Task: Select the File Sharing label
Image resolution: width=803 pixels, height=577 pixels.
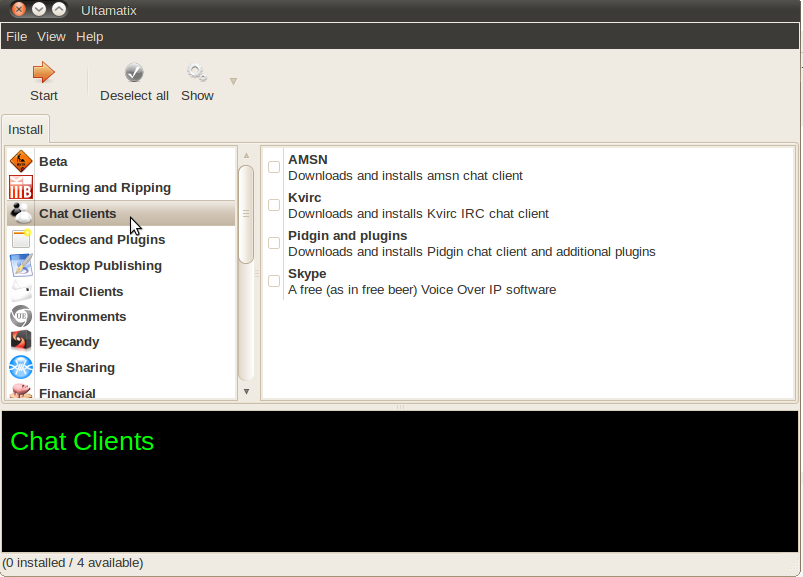Action: point(77,368)
